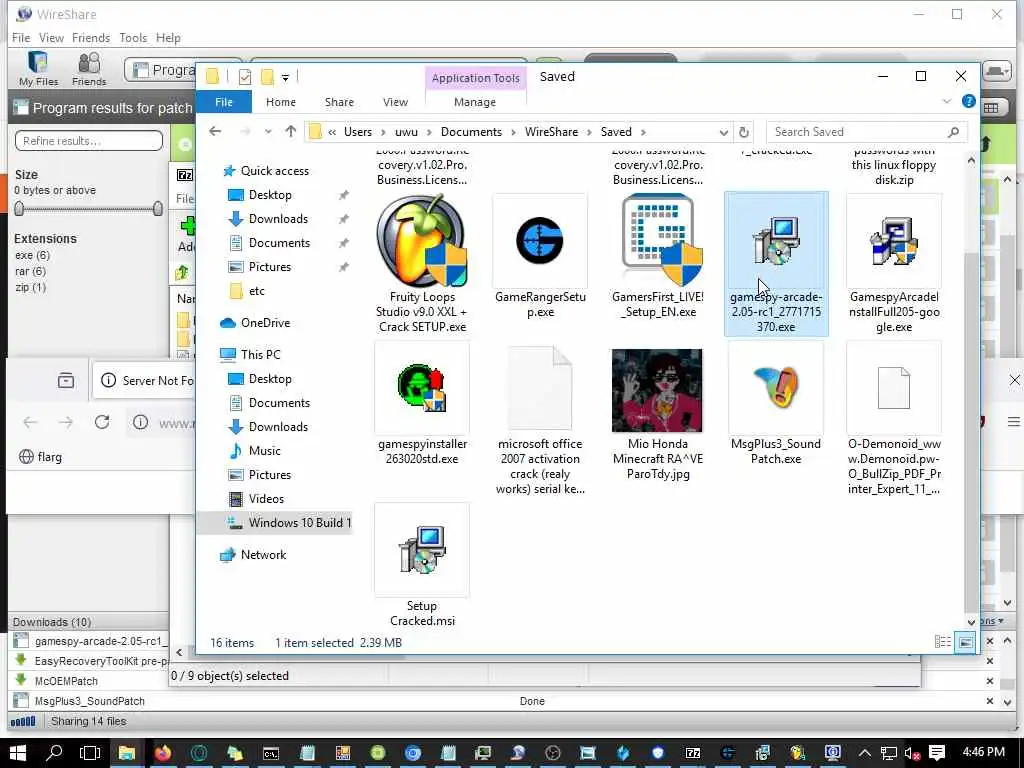Select MsgPlus3_SoundPatch.exe file
1024x768 pixels.
776,404
